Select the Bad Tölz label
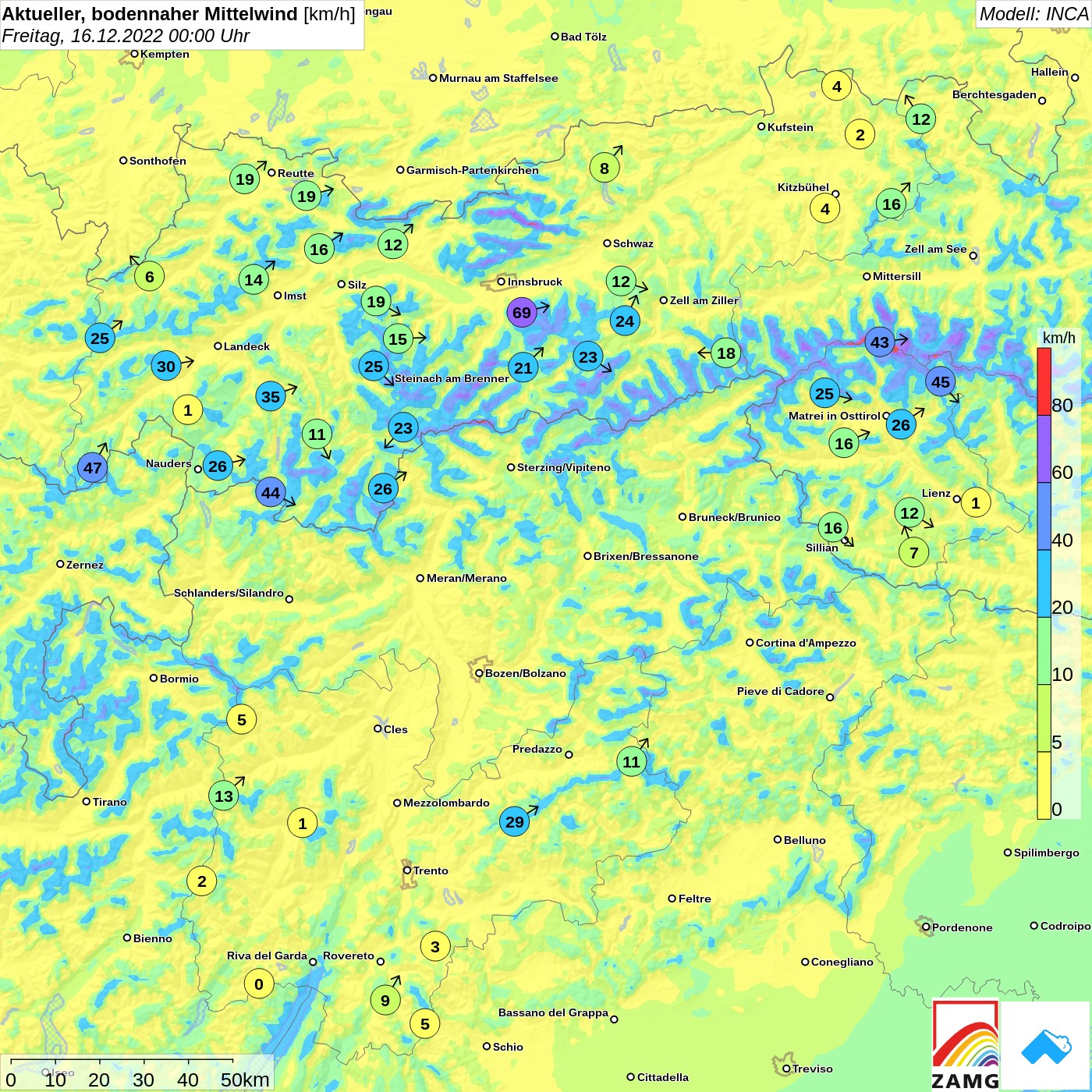 [583, 37]
